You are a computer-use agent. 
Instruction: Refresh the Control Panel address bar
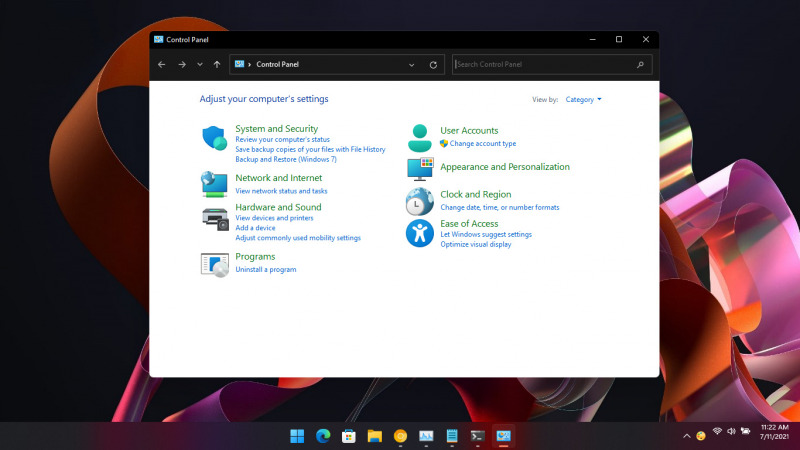coord(433,65)
